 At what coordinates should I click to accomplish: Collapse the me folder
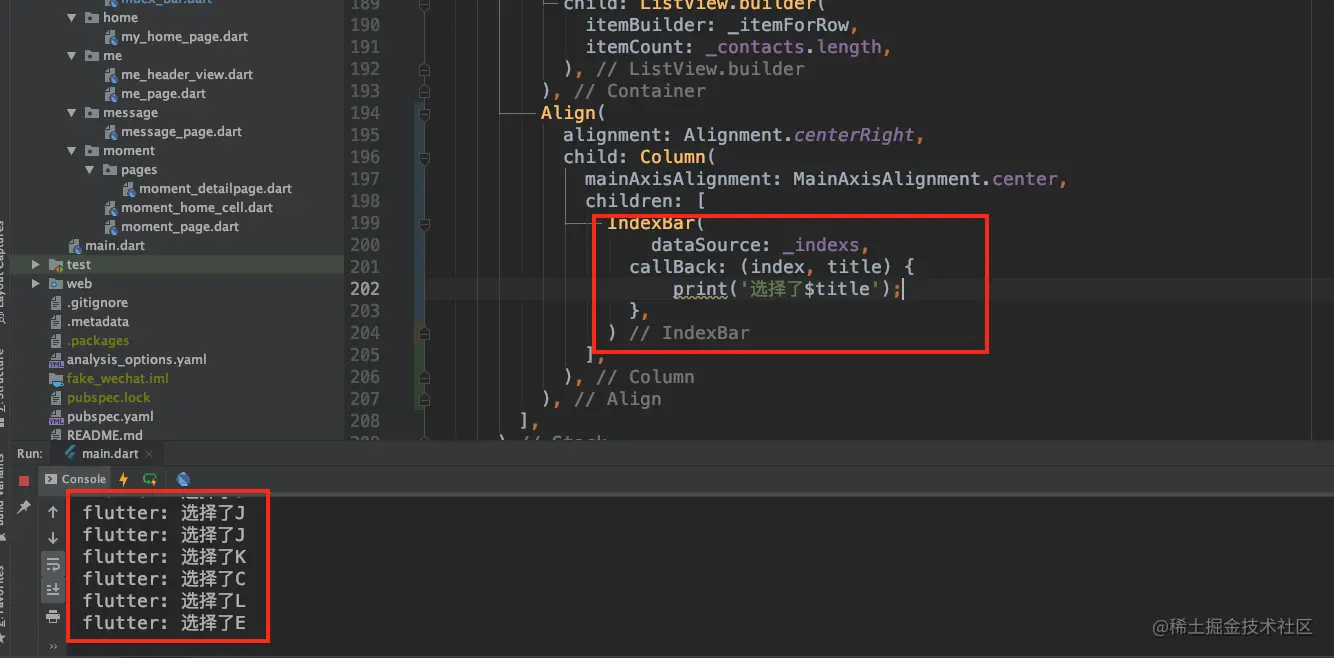(x=72, y=56)
